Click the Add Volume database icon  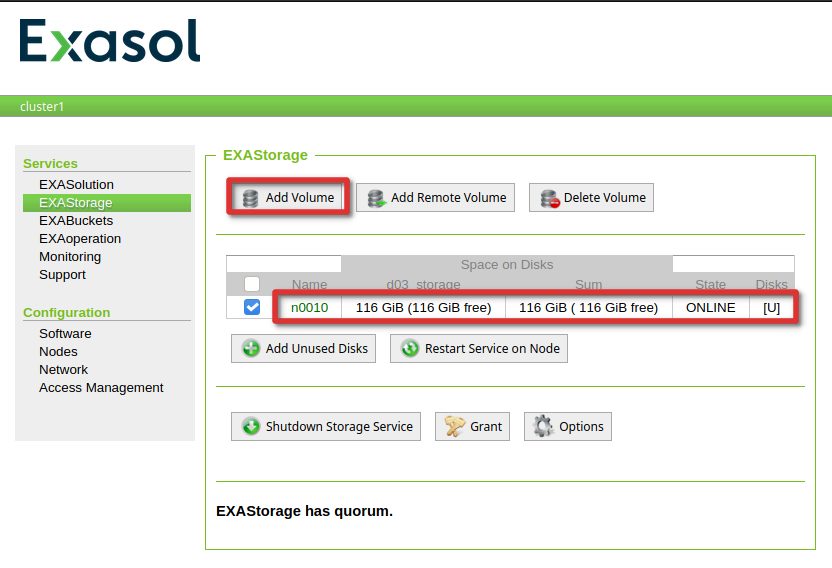click(x=250, y=198)
